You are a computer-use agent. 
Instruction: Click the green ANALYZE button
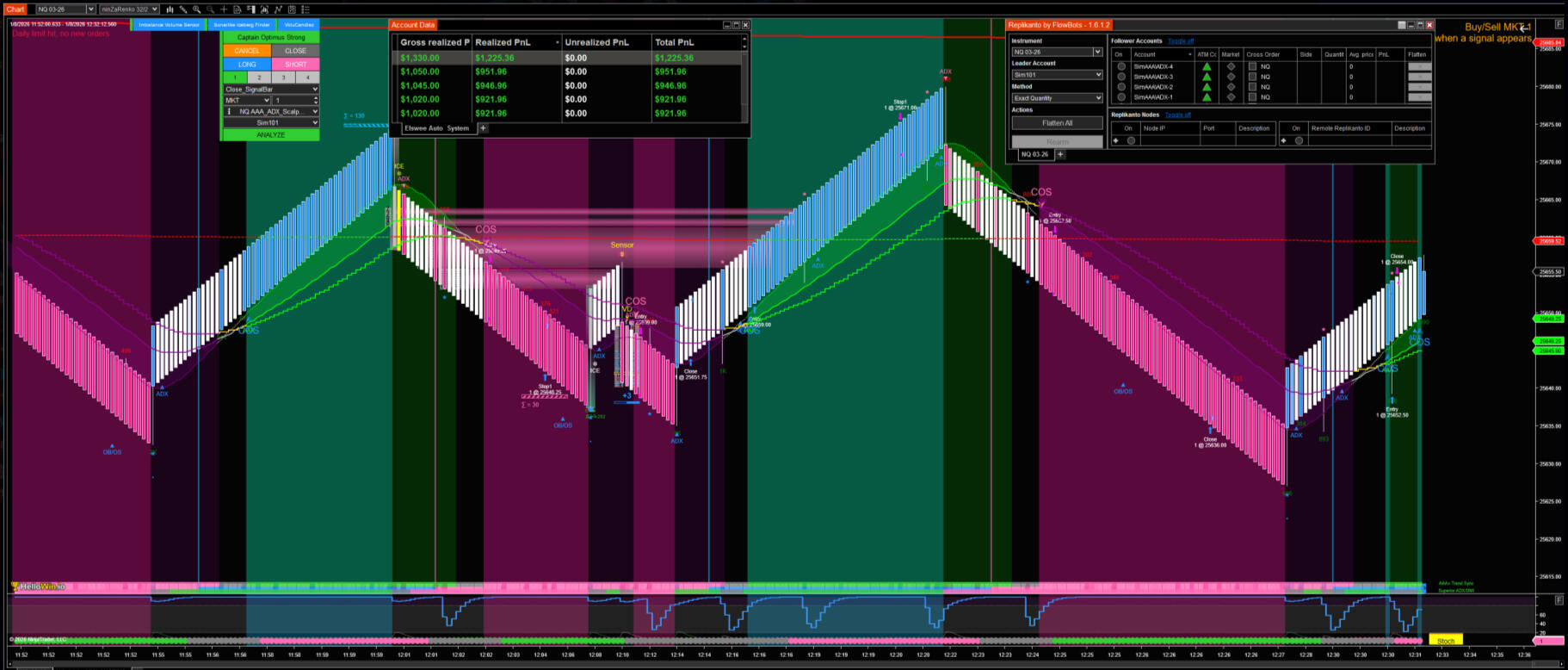point(270,135)
